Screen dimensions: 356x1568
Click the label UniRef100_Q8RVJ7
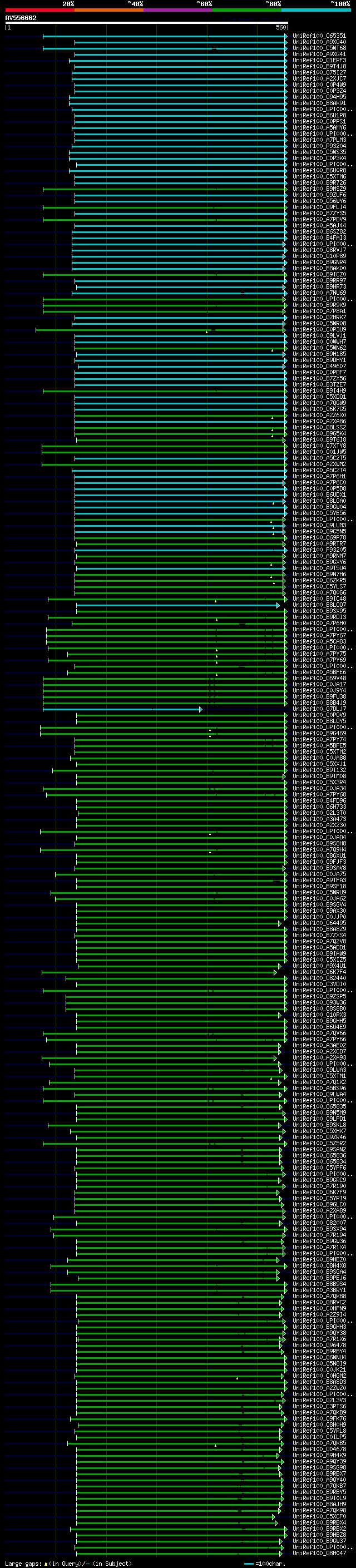[319, 250]
